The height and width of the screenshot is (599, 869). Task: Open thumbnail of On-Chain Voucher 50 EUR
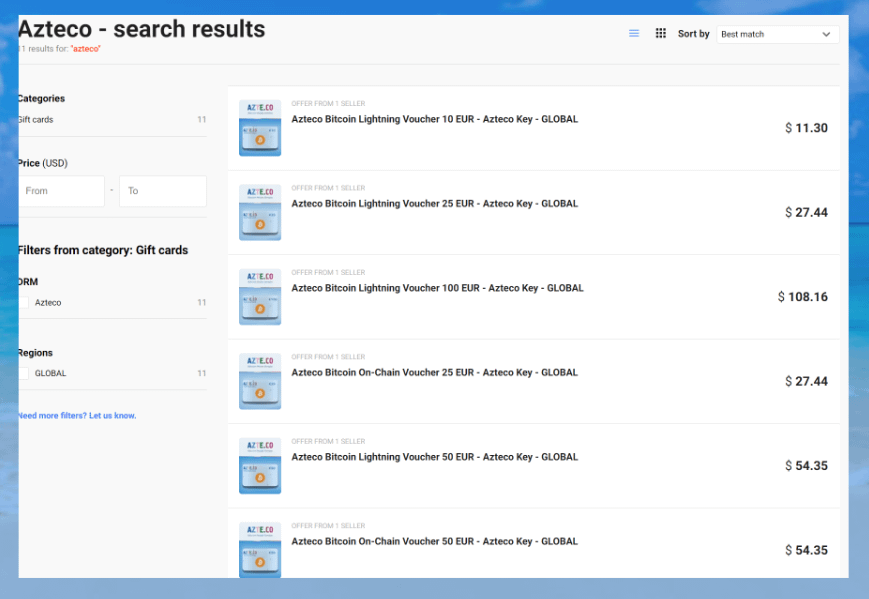(260, 548)
